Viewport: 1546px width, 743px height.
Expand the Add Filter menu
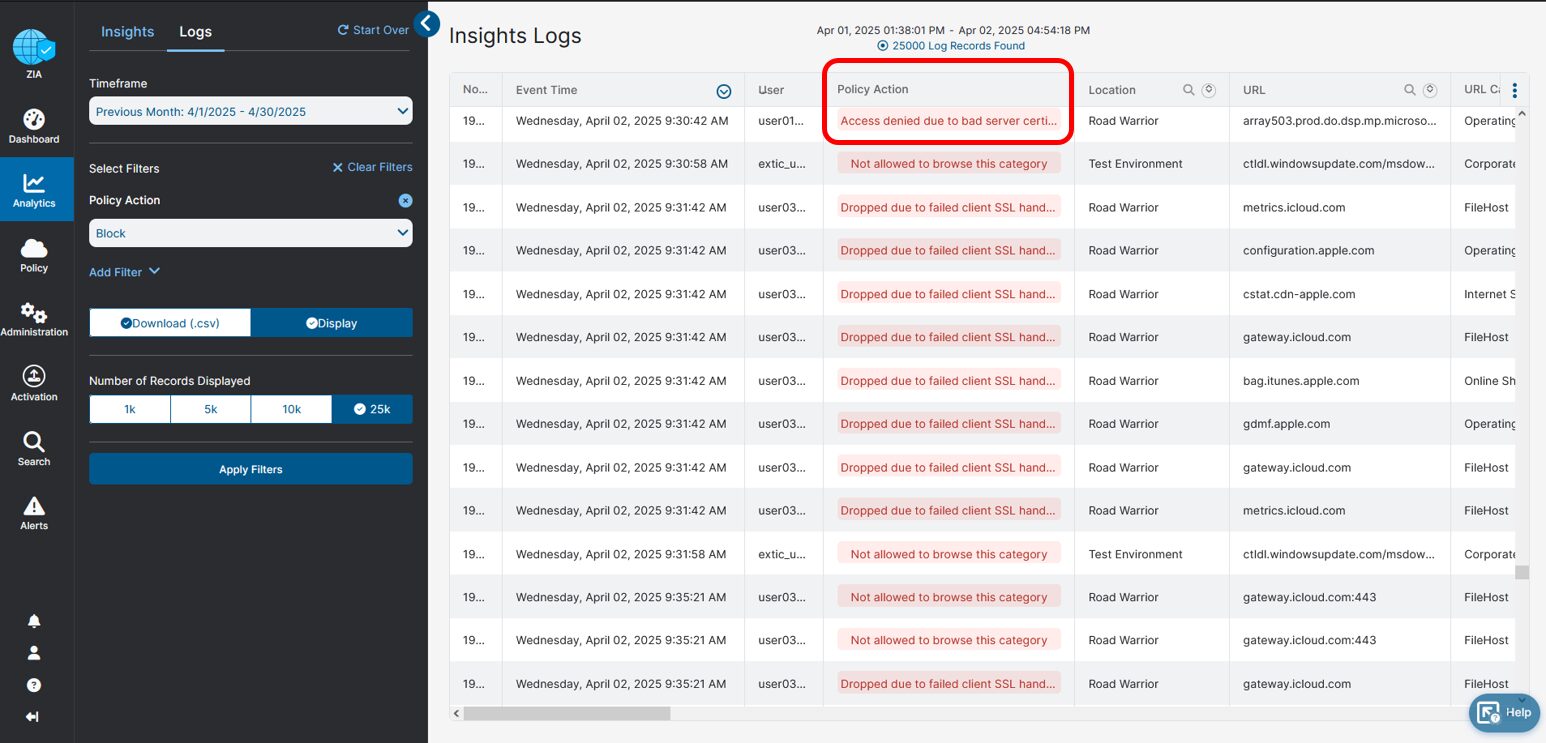(x=124, y=272)
